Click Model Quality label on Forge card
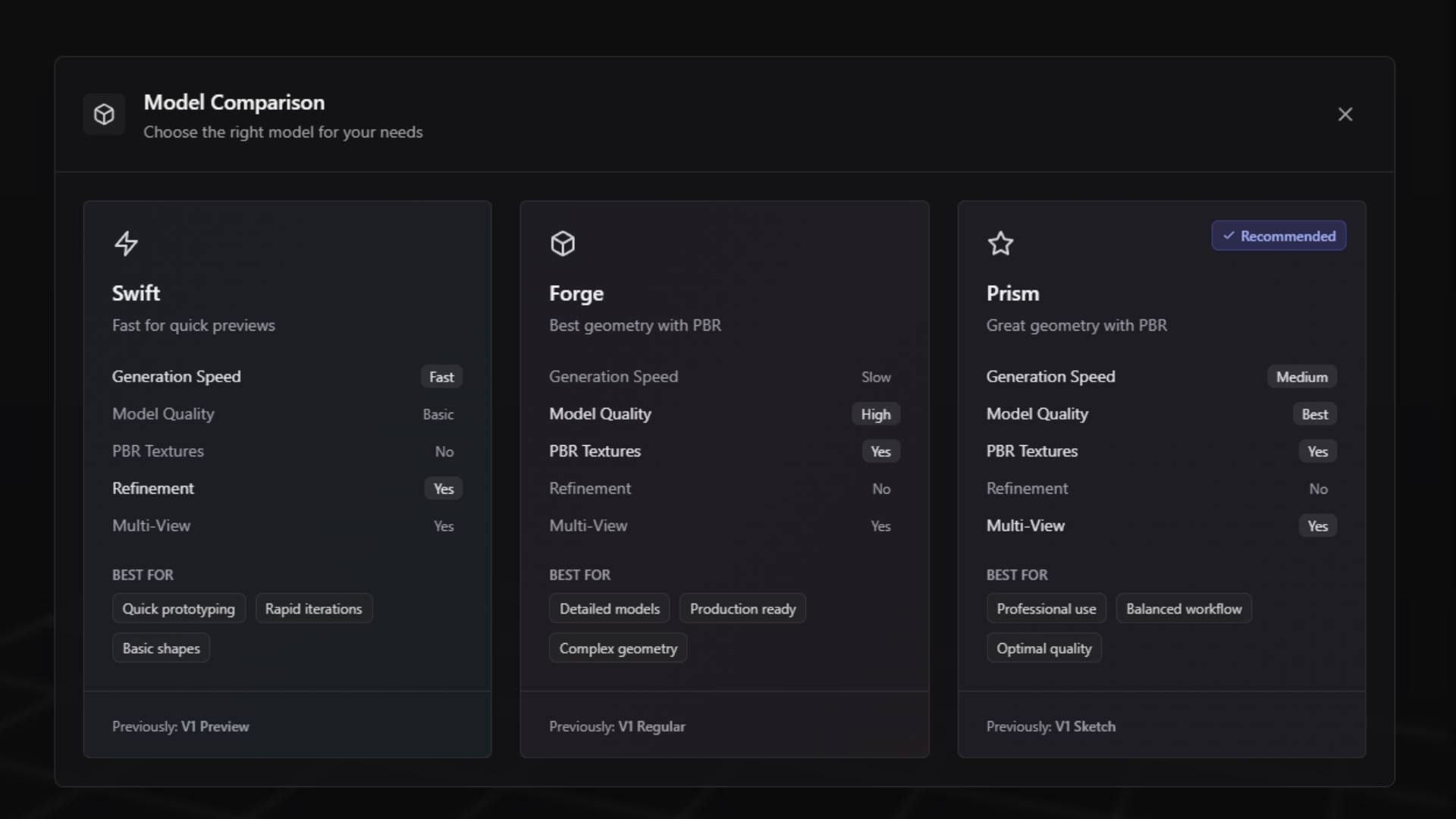The width and height of the screenshot is (1456, 819). [x=601, y=414]
